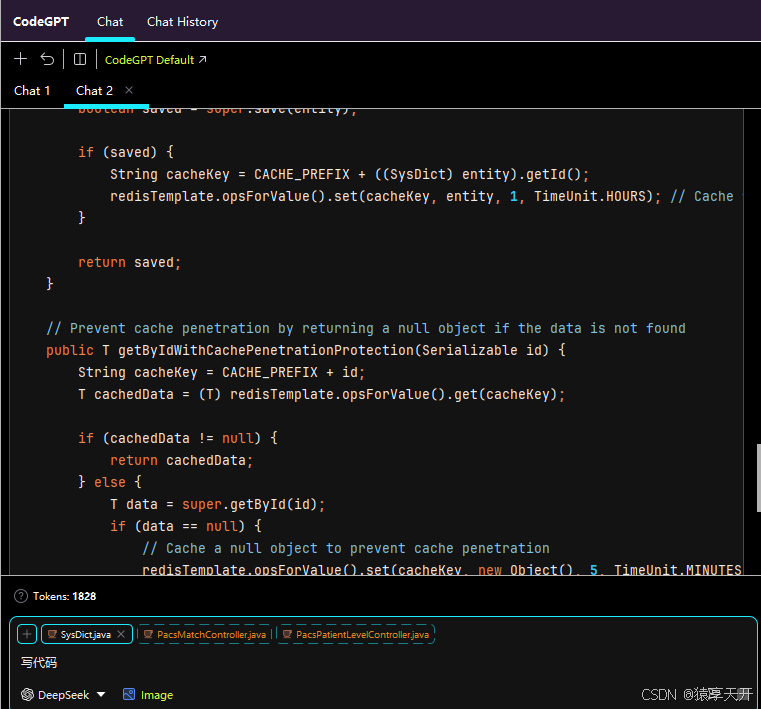Focus the prompt text input field
Image resolution: width=761 pixels, height=709 pixels.
point(380,662)
